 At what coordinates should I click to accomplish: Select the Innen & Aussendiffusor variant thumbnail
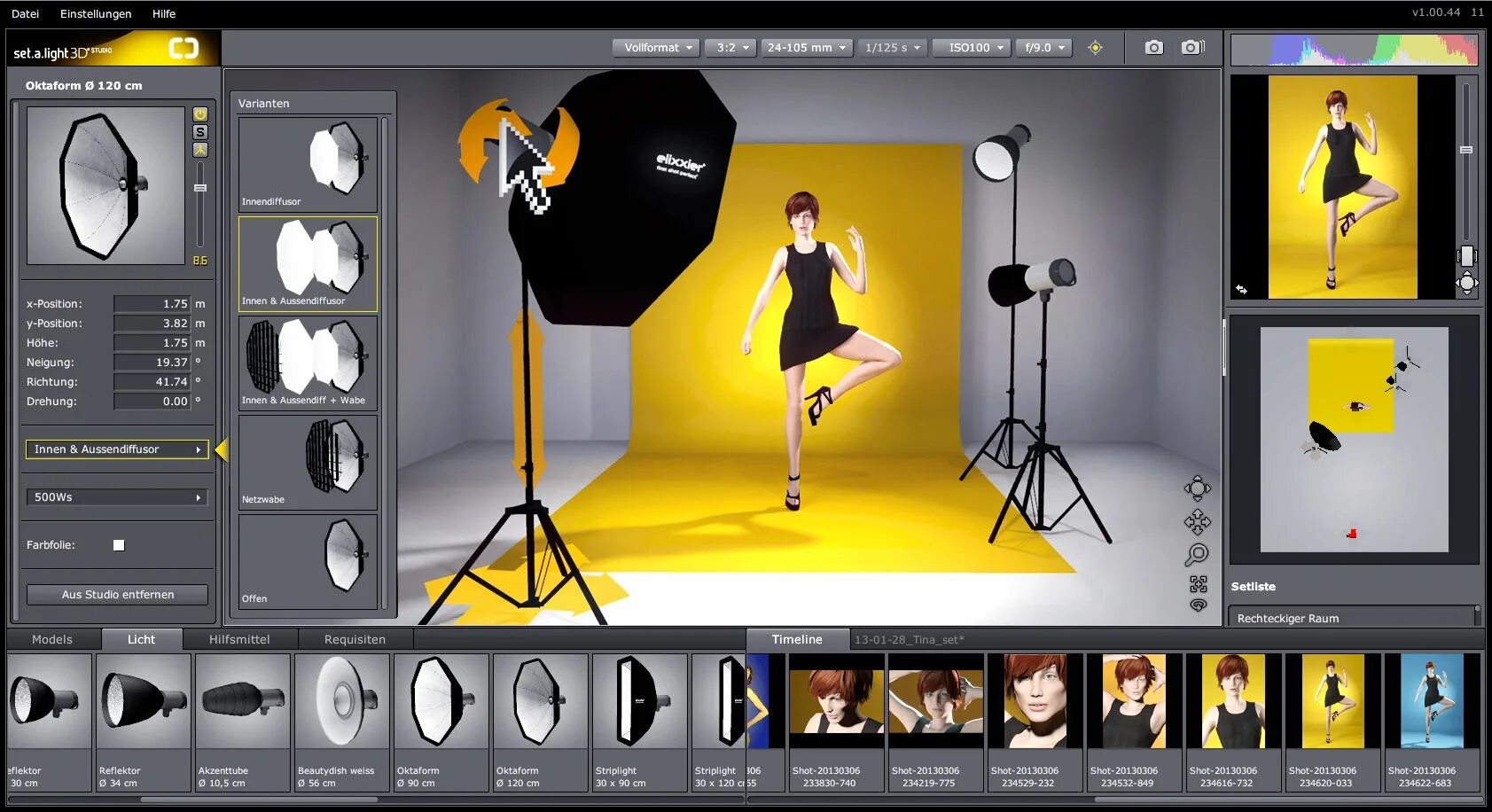(308, 263)
